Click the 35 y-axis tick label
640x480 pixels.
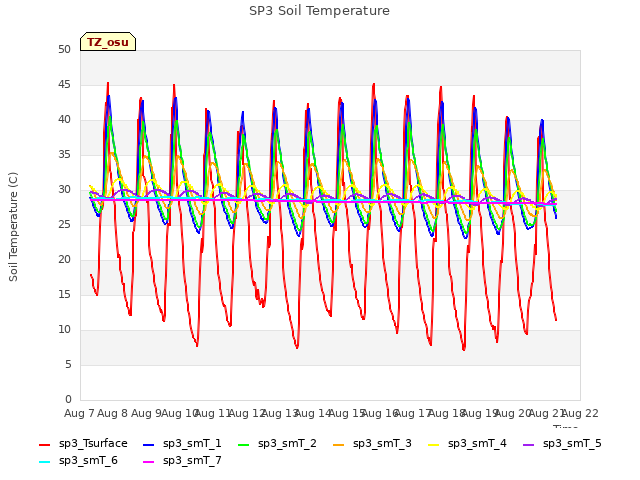[64, 154]
